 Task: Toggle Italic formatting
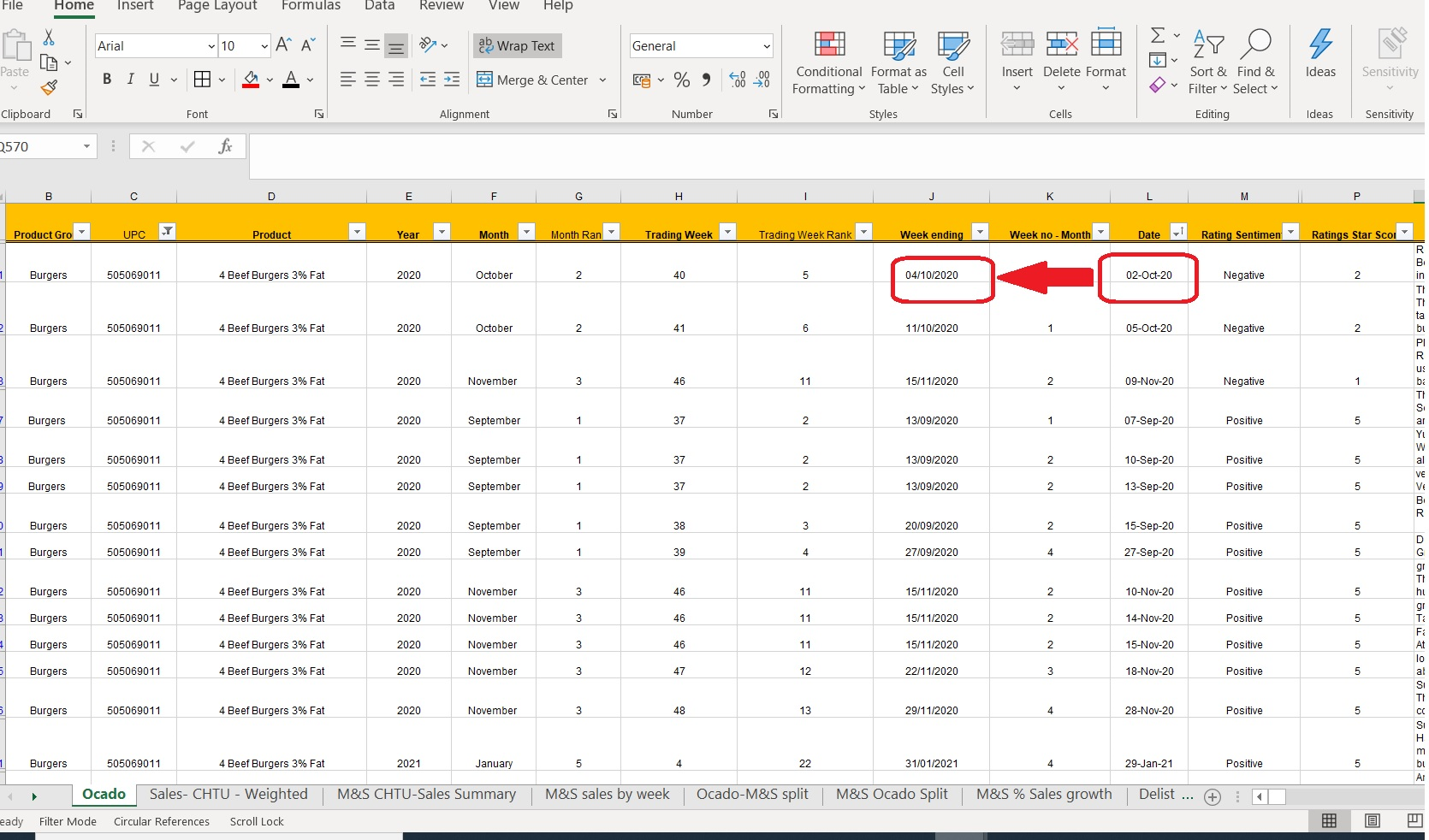click(x=130, y=80)
